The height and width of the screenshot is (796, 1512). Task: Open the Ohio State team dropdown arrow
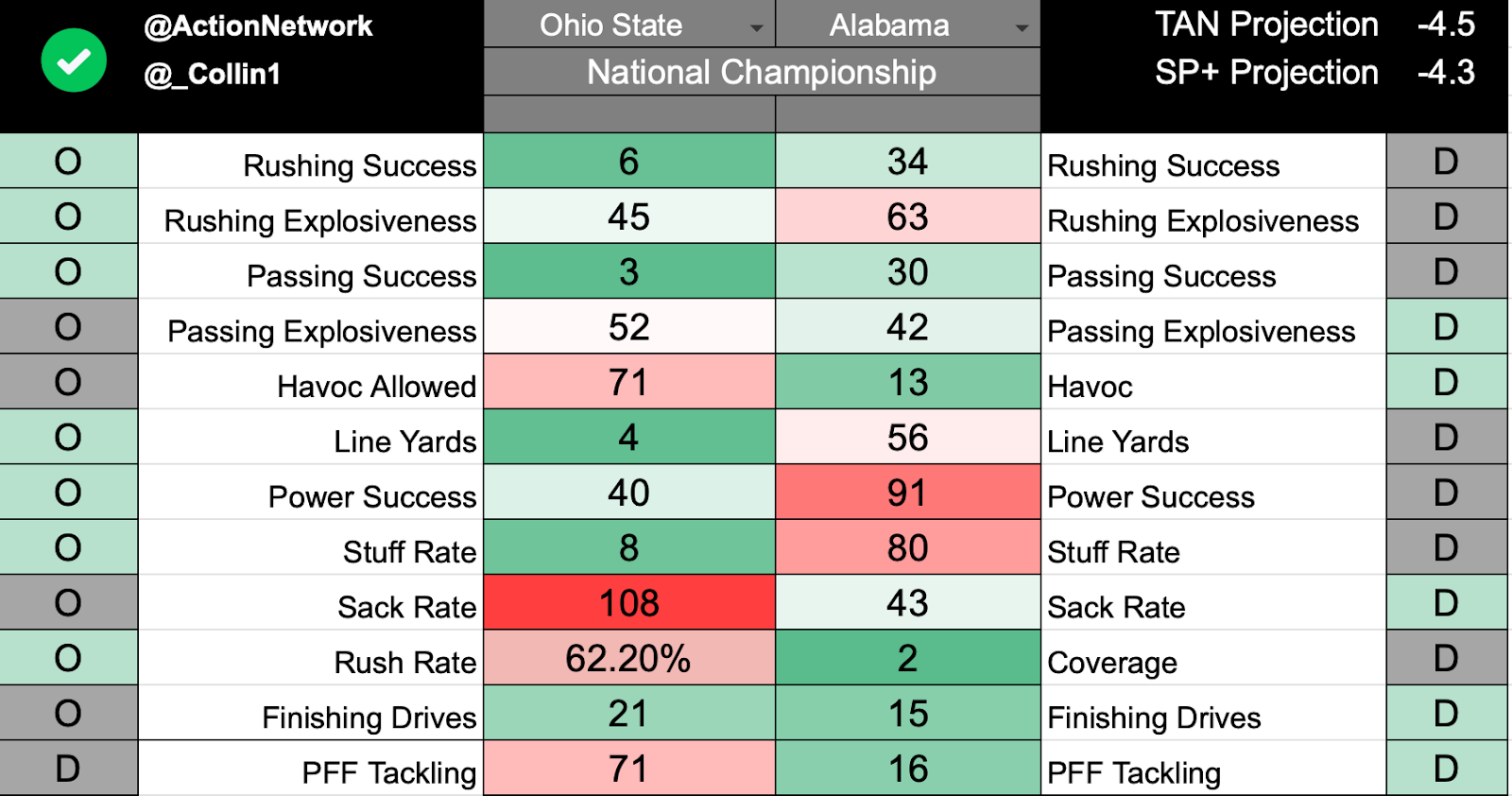tap(756, 28)
